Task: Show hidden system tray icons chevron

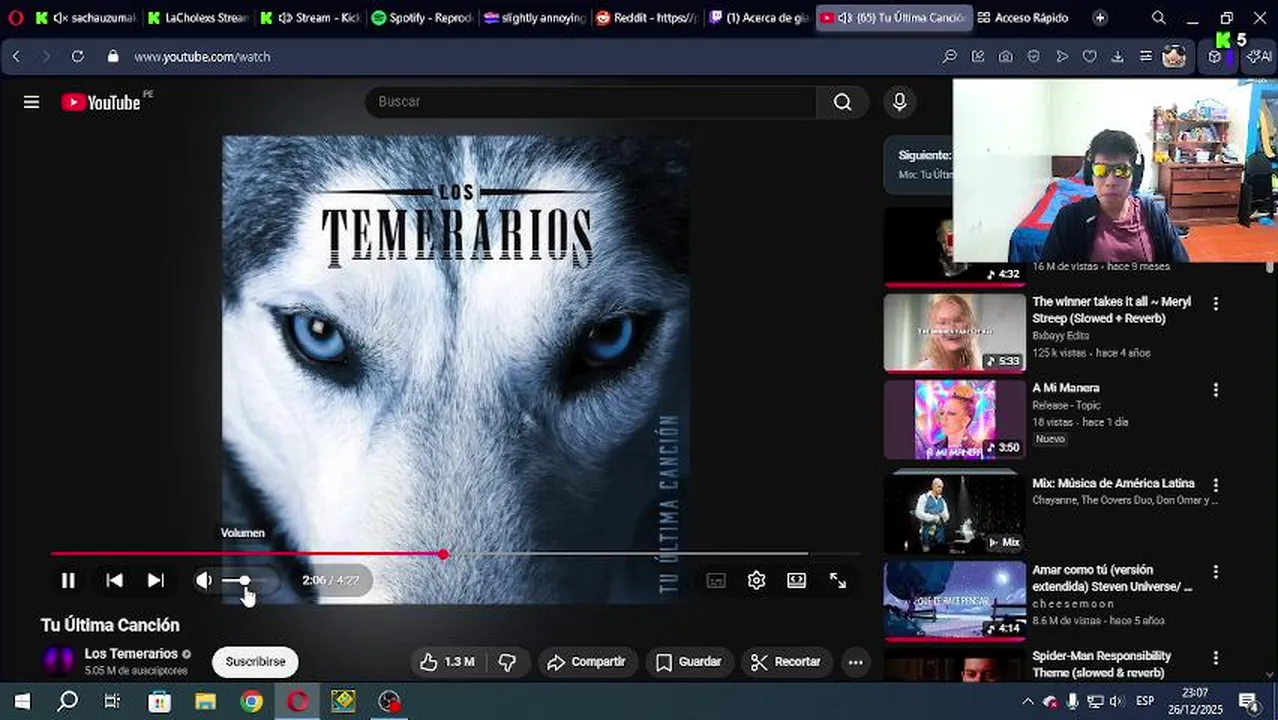Action: [1027, 701]
